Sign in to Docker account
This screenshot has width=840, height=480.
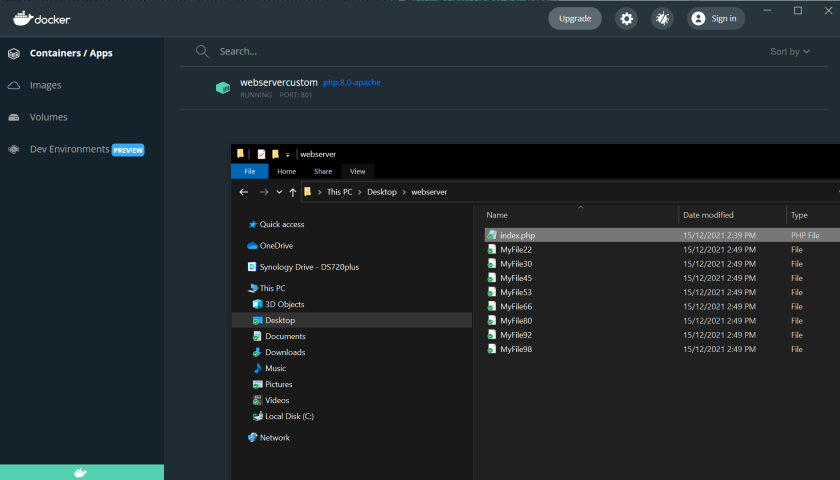coord(716,19)
